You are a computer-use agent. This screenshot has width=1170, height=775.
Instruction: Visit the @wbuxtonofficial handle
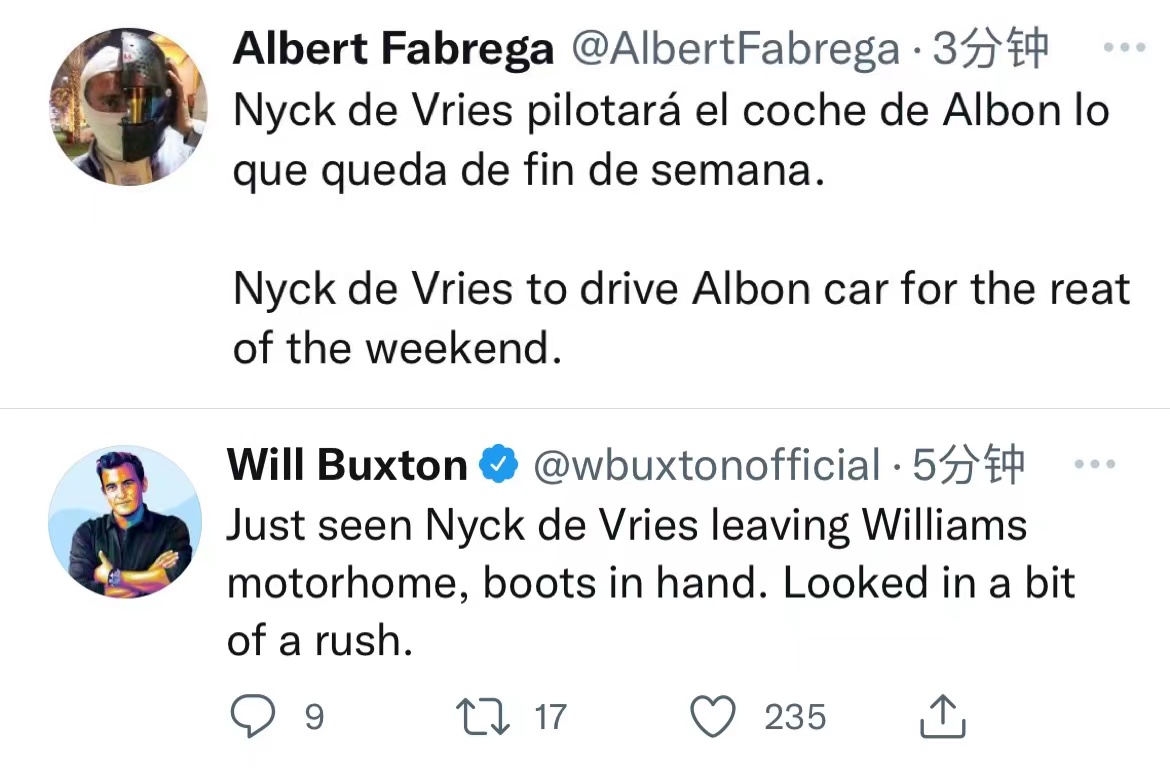pos(707,465)
